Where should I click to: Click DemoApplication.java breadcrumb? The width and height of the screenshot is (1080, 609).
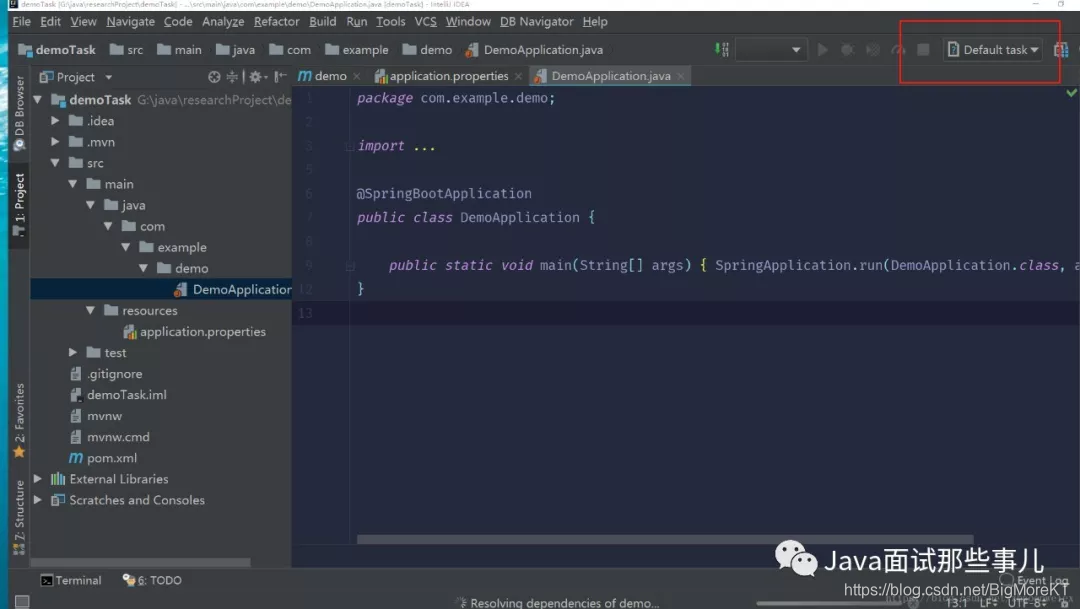pyautogui.click(x=534, y=50)
